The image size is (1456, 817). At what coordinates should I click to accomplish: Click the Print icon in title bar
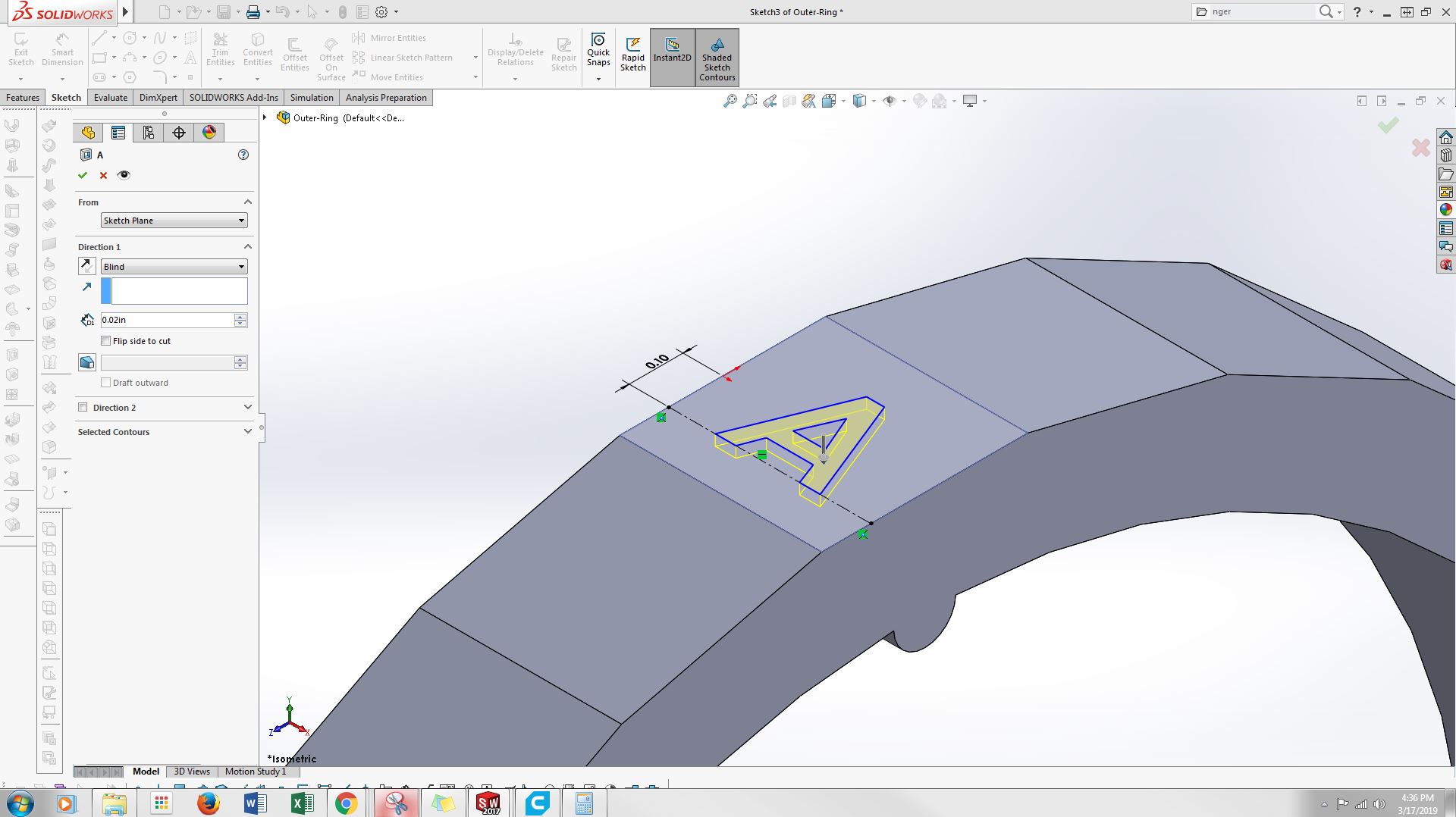[x=253, y=12]
